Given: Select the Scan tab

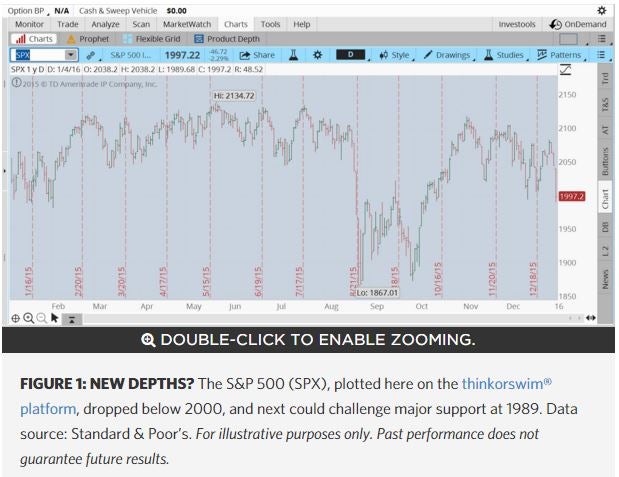Looking at the screenshot, I should point(141,24).
